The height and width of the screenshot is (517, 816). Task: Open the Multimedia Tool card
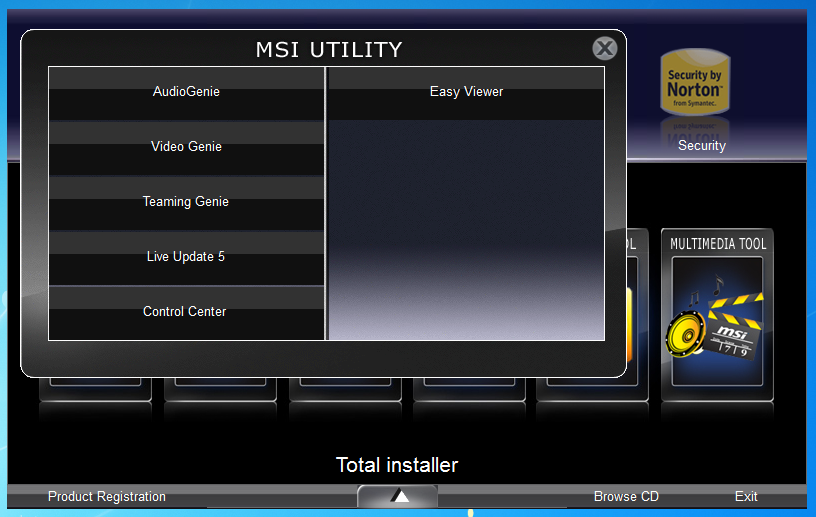[x=717, y=314]
